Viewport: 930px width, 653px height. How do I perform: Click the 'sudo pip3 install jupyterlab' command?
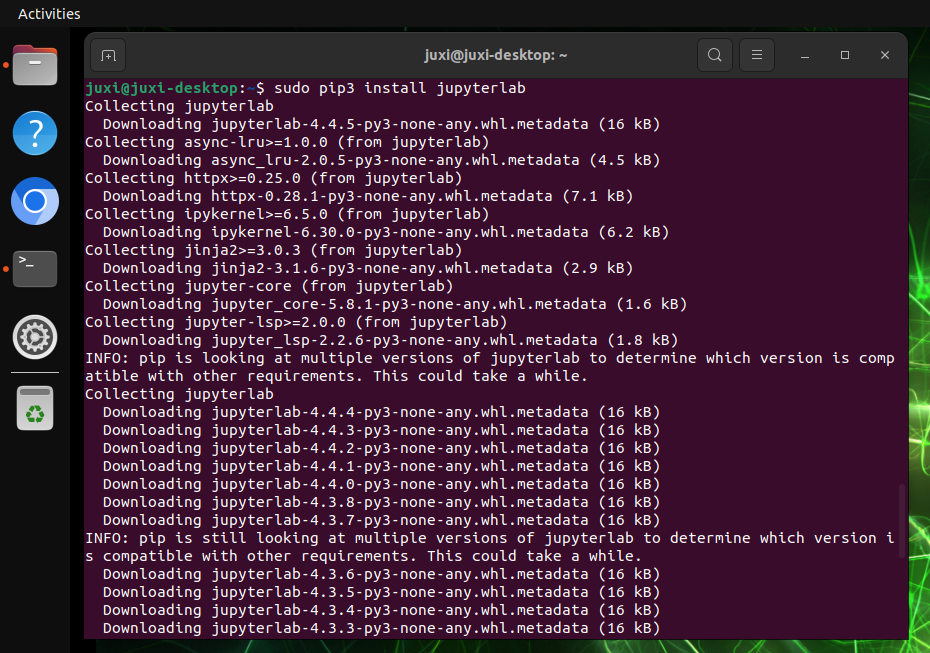[400, 88]
